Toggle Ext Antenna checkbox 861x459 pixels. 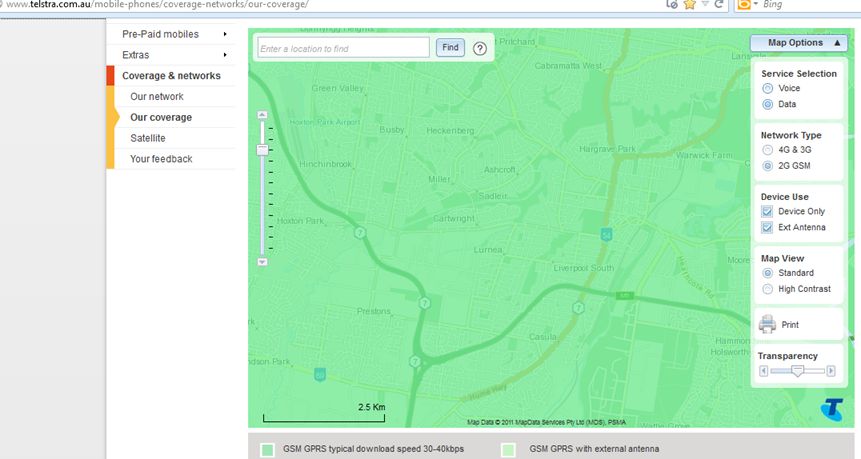767,227
